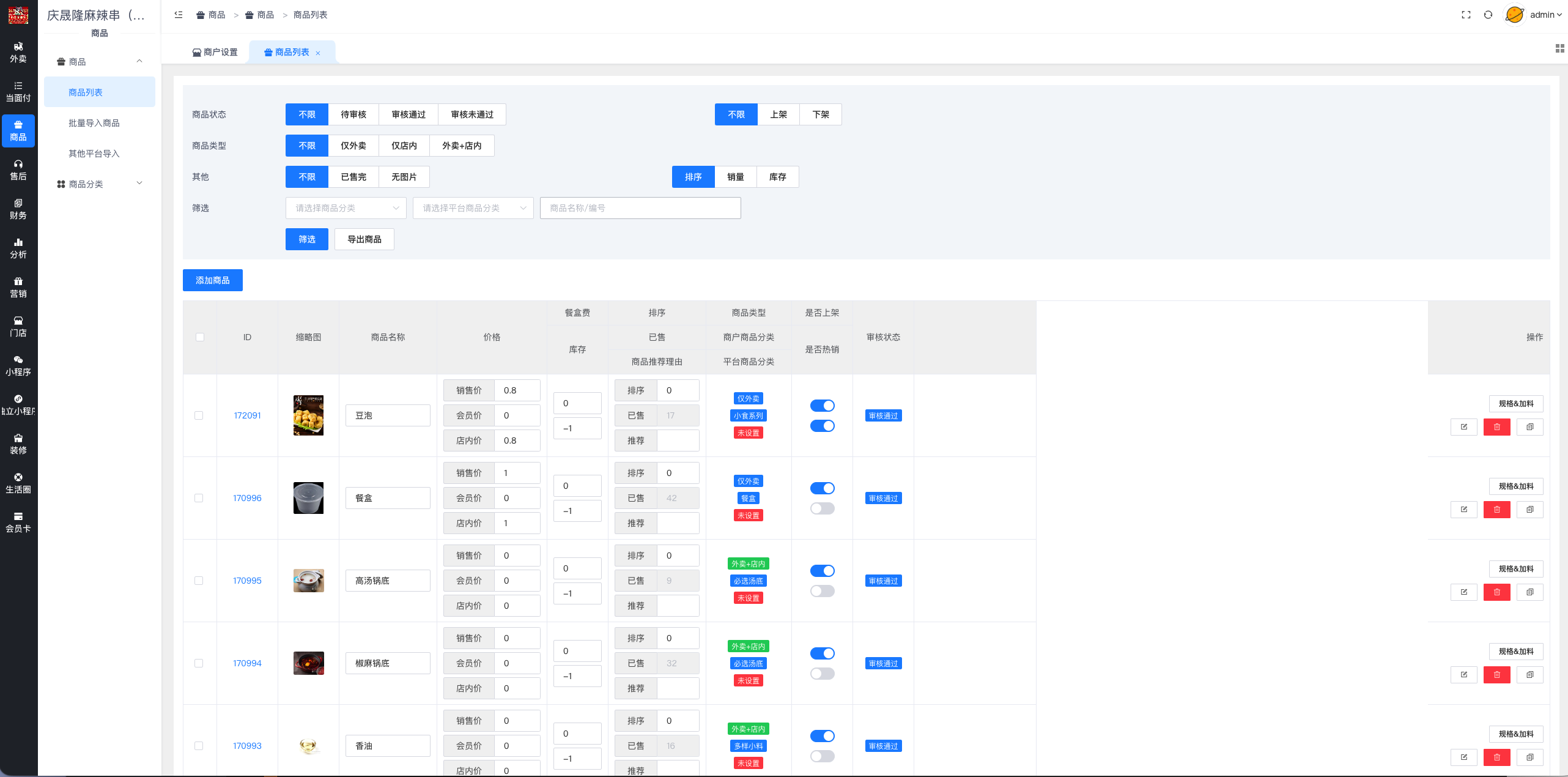Toggle 是否热销 switch for 餐盒
1568x777 pixels.
coord(822,508)
